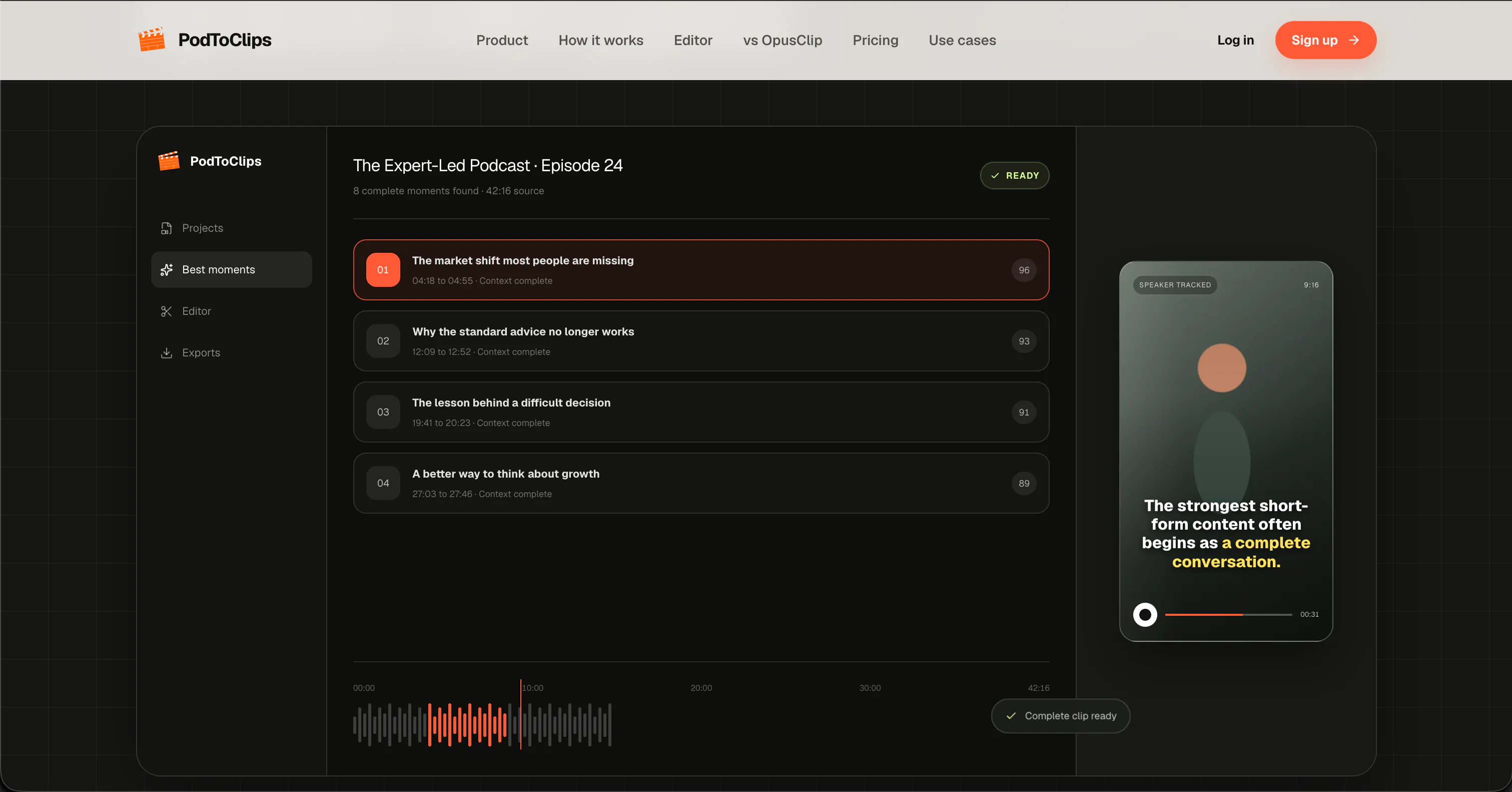Screen dimensions: 1512x792
Task: Click the speaker avatar circle in preview
Action: pos(1221,367)
